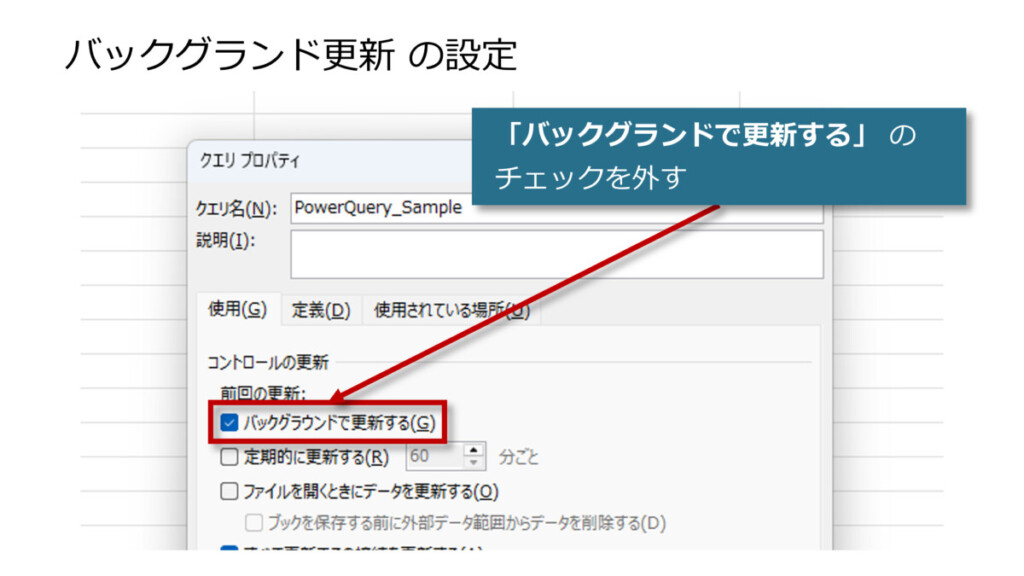1024x576 pixels.
Task: Click the 前回の更新 label
Action: (264, 394)
